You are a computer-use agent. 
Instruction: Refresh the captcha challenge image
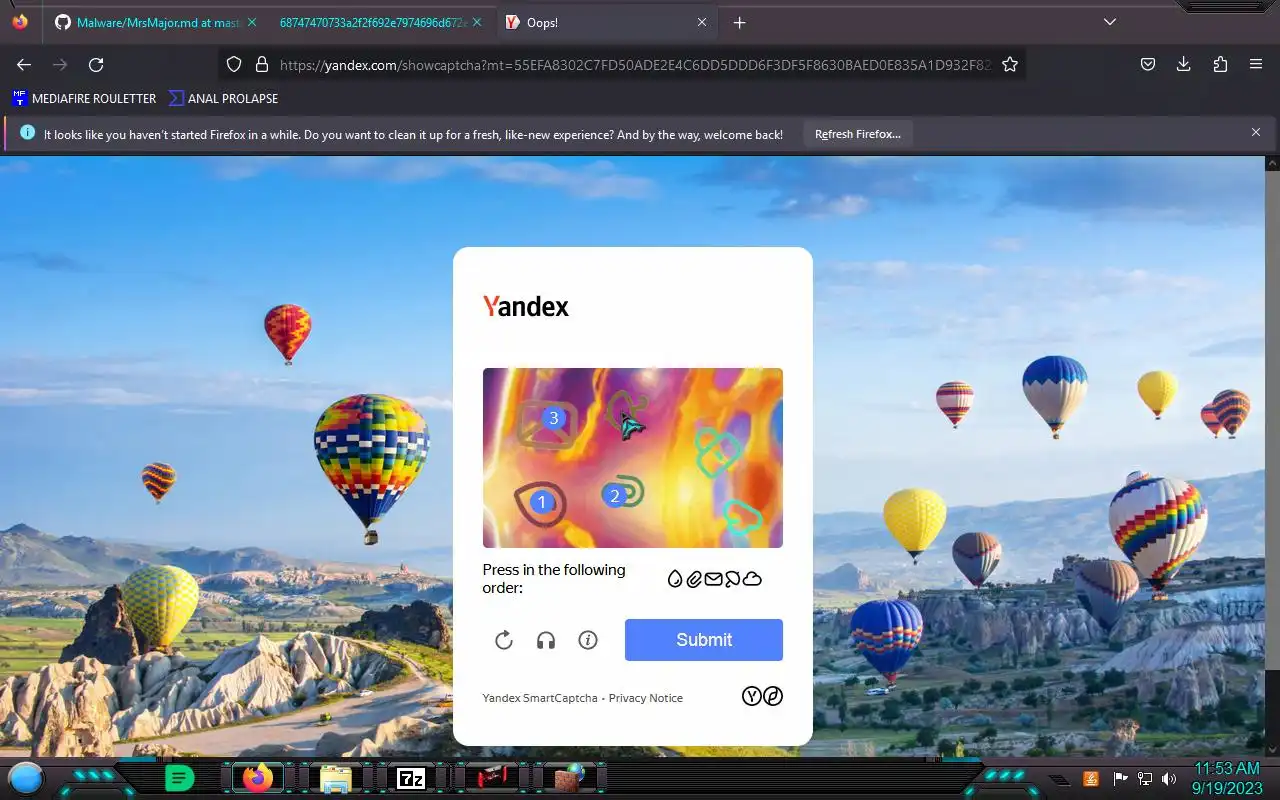tap(504, 640)
